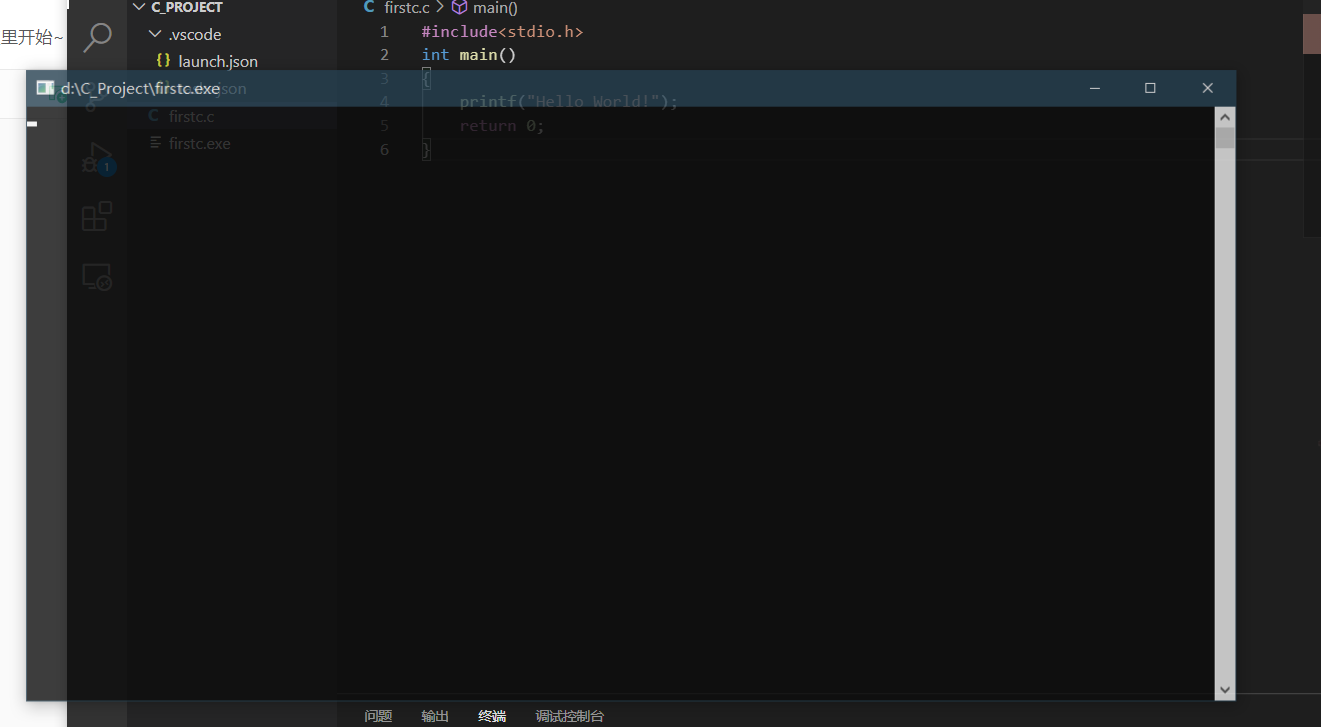Switch to the 输出 panel tab
Viewport: 1321px width, 727px height.
click(435, 716)
